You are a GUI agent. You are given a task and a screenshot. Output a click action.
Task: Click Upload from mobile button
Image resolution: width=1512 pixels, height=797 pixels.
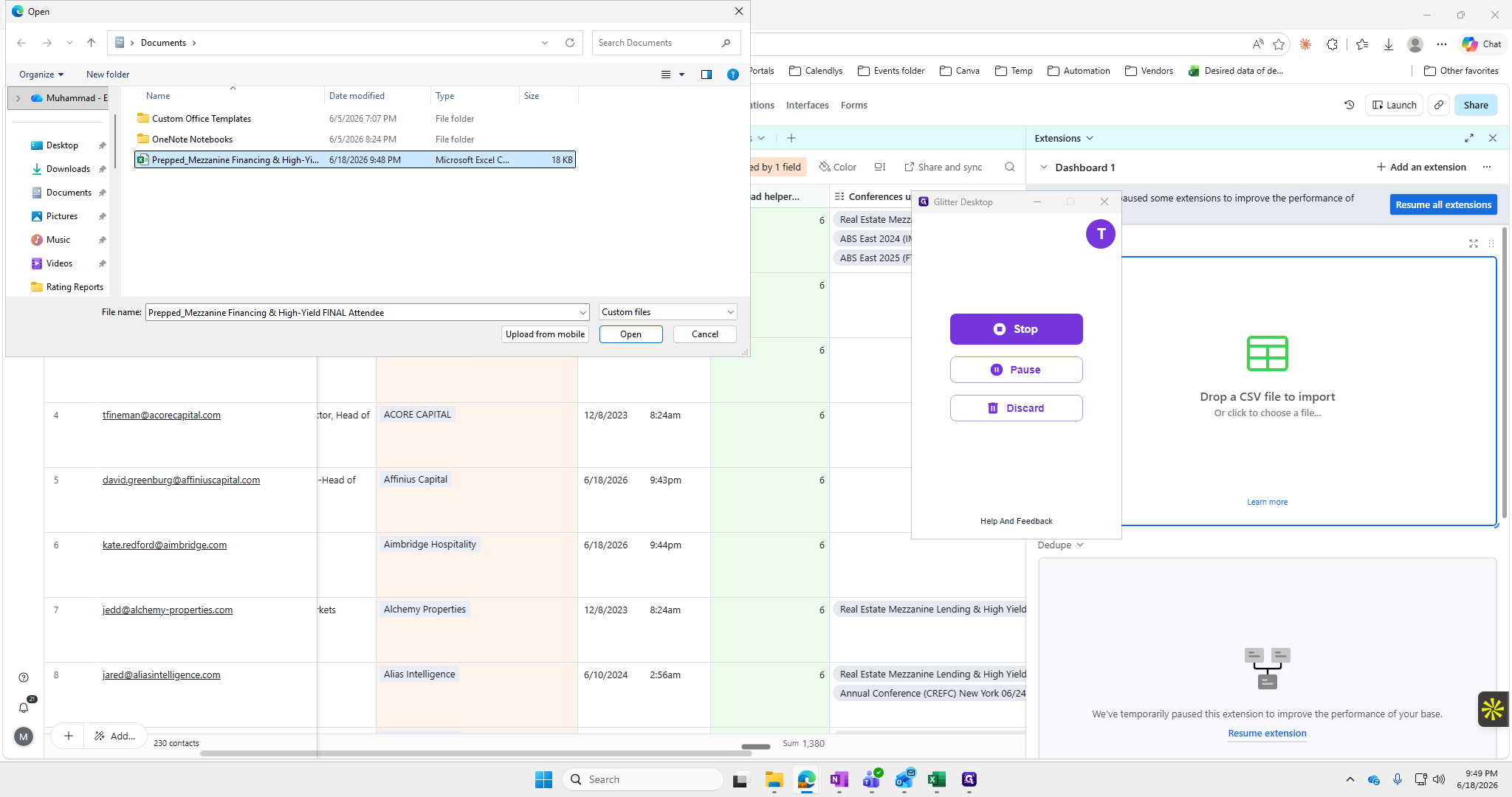(545, 334)
